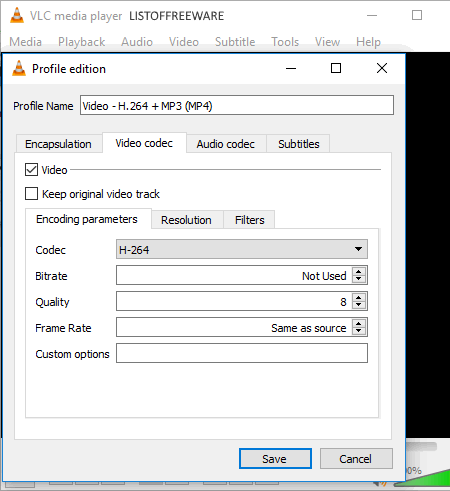Screen dimensions: 450x491
Task: Minimize the Profile edition dialog
Action: pos(291,68)
